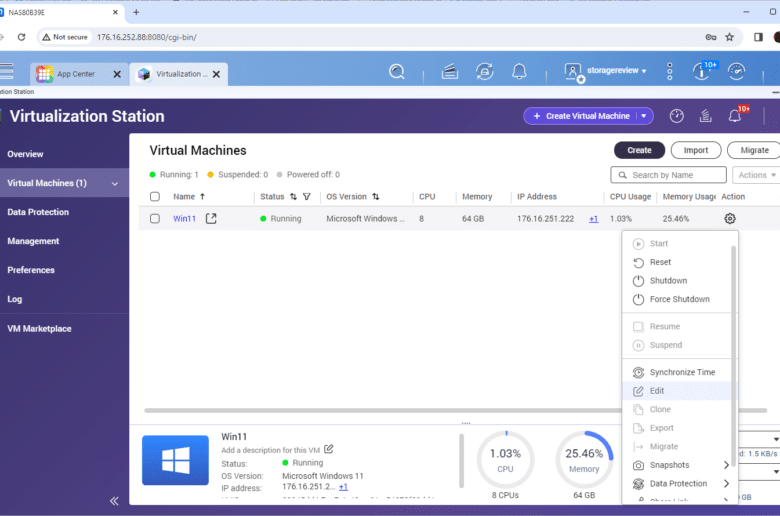Click the Win11 action gear icon
Image resolution: width=780 pixels, height=516 pixels.
pos(730,218)
